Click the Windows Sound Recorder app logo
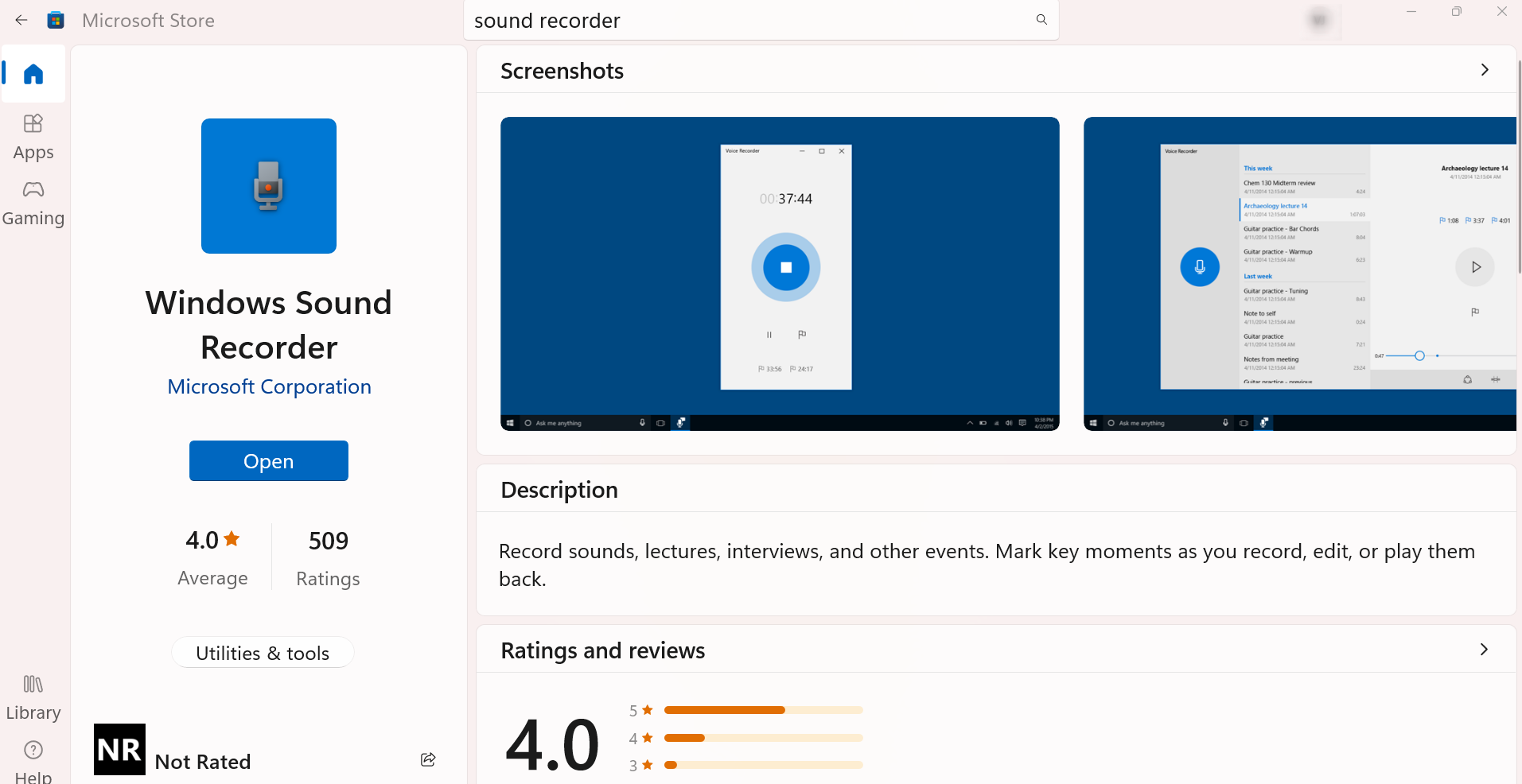The height and width of the screenshot is (784, 1522). coord(269,186)
